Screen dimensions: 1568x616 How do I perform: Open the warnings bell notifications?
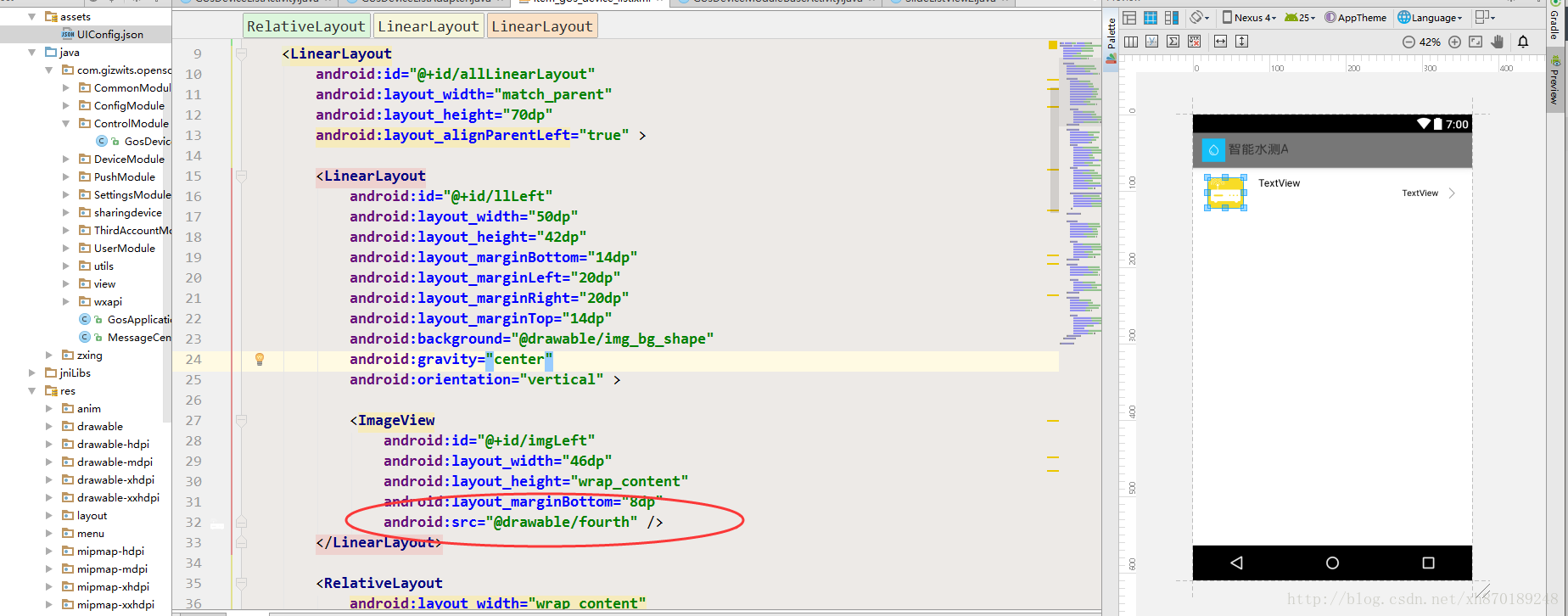tap(1523, 42)
